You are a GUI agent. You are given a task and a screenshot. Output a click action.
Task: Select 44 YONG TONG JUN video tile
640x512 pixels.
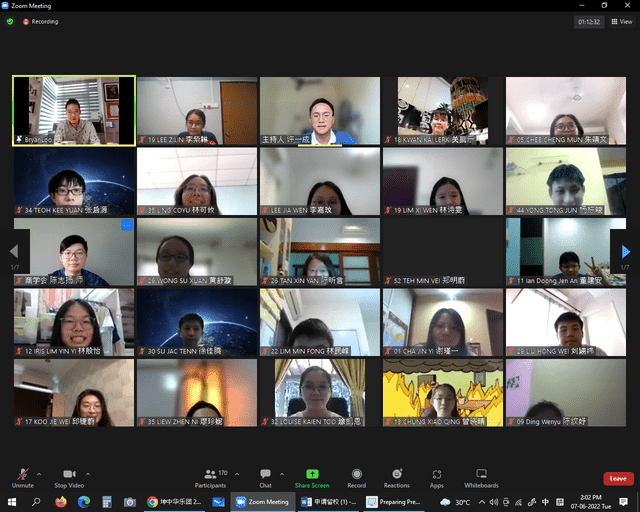[566, 181]
